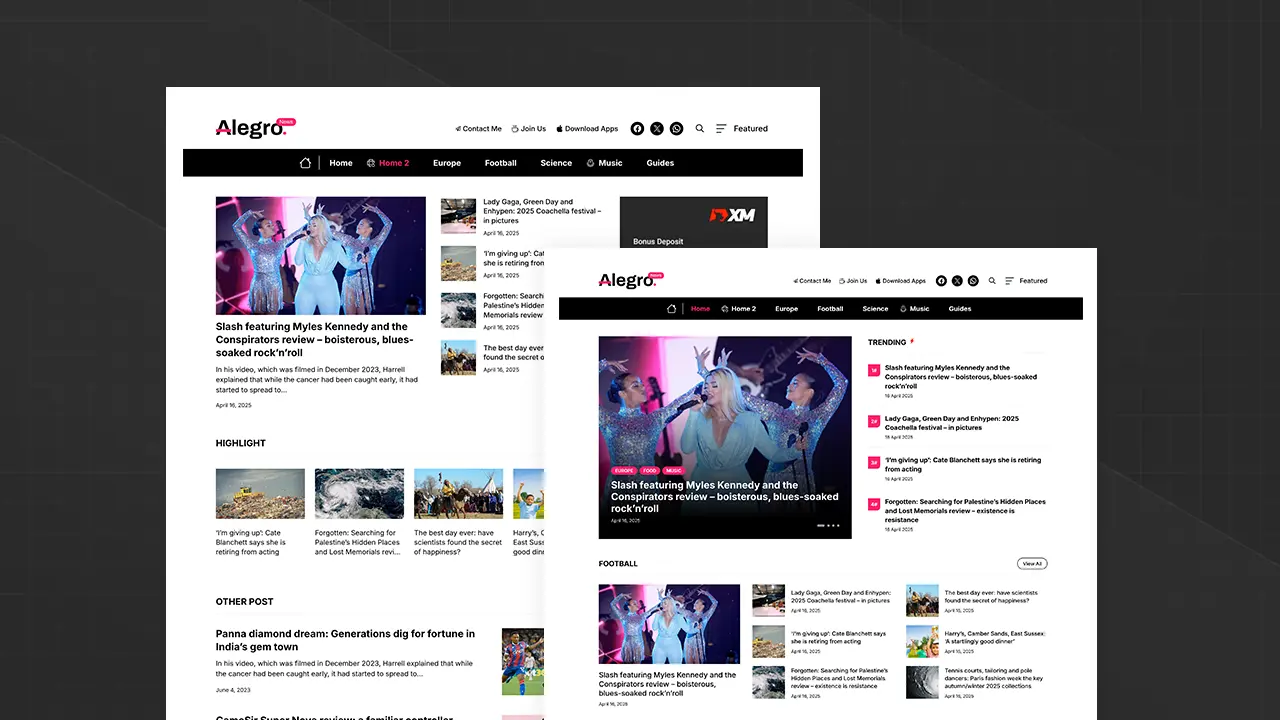Click the Alegro logo on the front page
The image size is (1280, 720).
point(629,281)
